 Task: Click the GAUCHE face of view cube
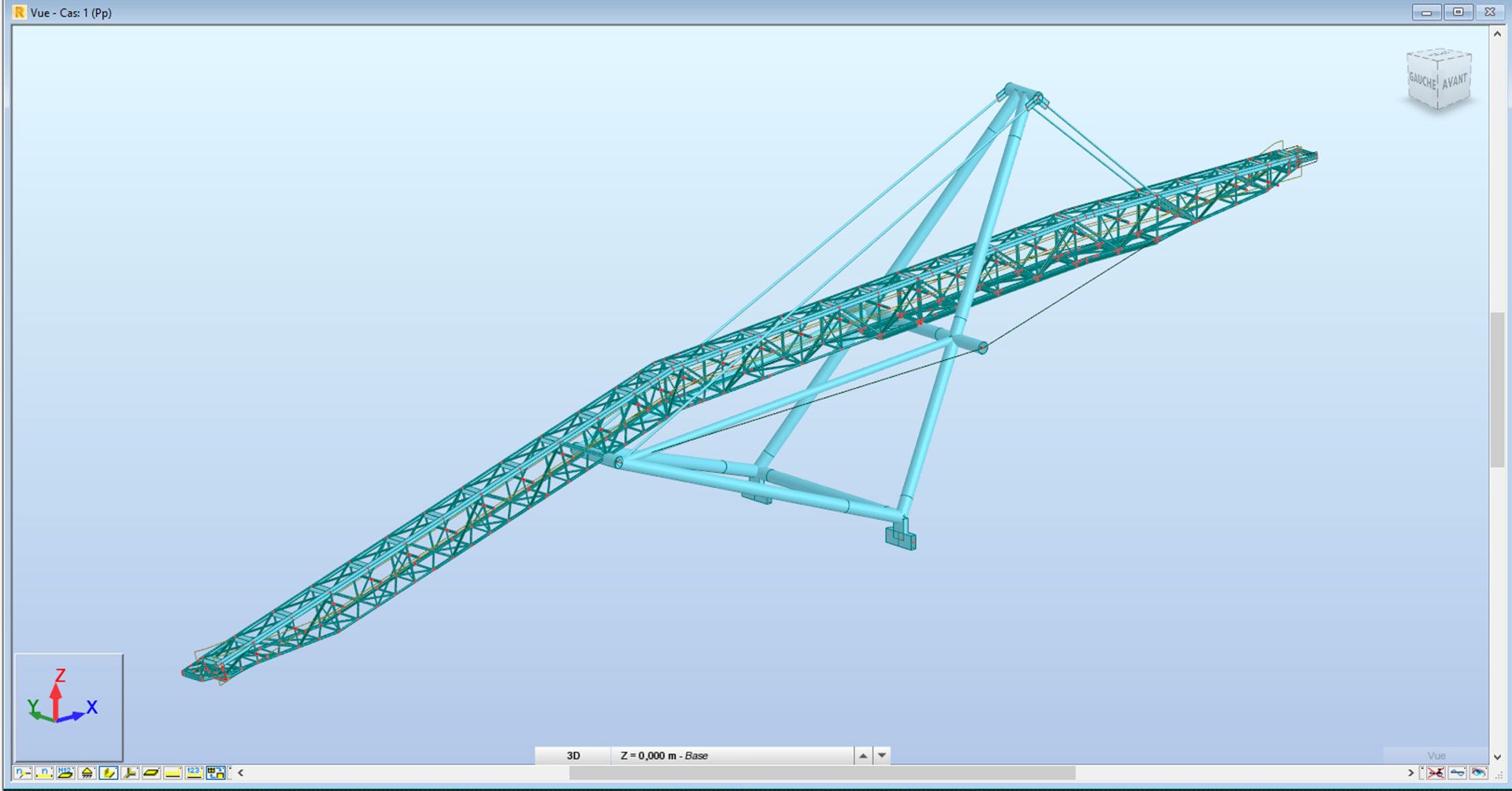point(1422,81)
